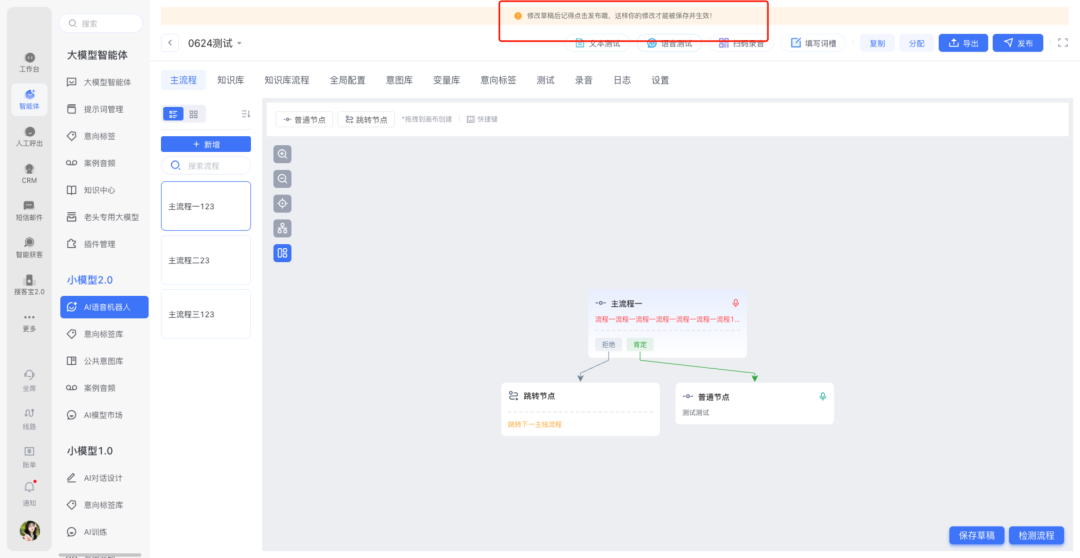Switch flow list to grid view

(193, 114)
